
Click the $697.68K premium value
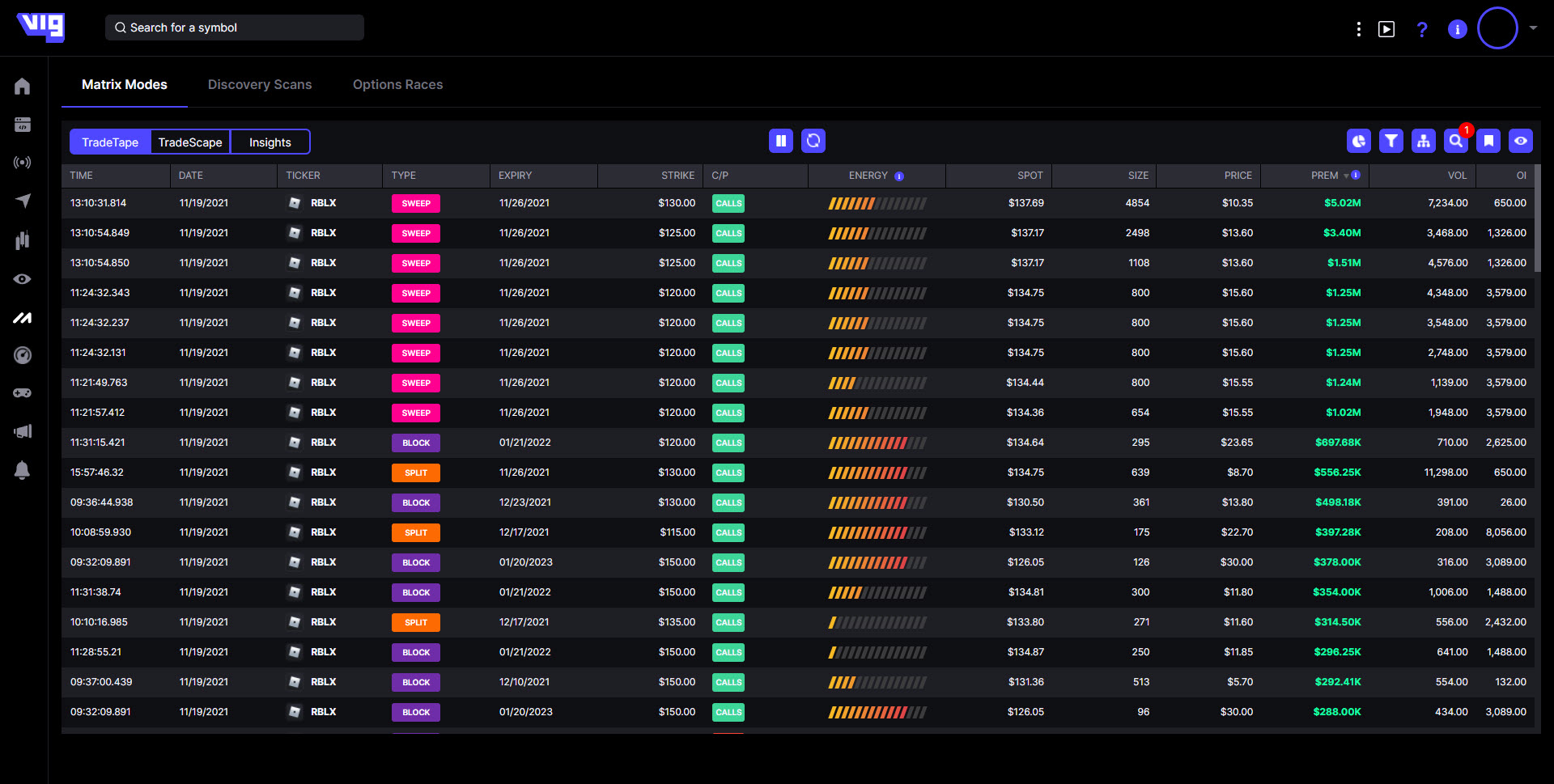coord(1338,443)
